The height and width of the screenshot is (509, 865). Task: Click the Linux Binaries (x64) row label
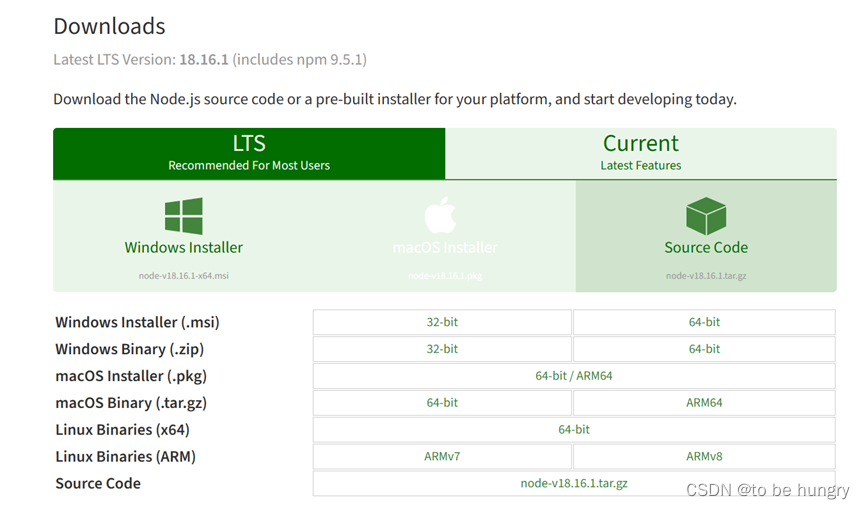[x=122, y=430]
